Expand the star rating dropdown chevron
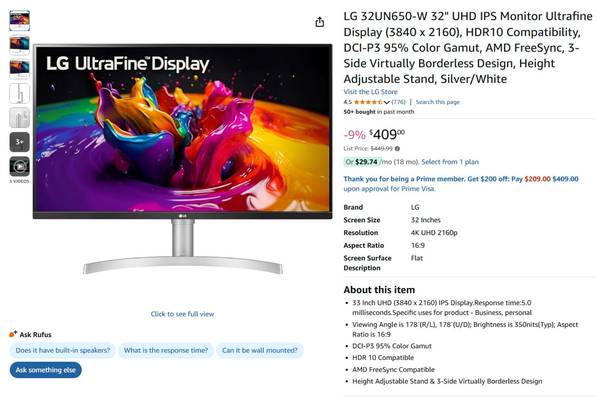Image resolution: width=600 pixels, height=400 pixels. (x=386, y=102)
